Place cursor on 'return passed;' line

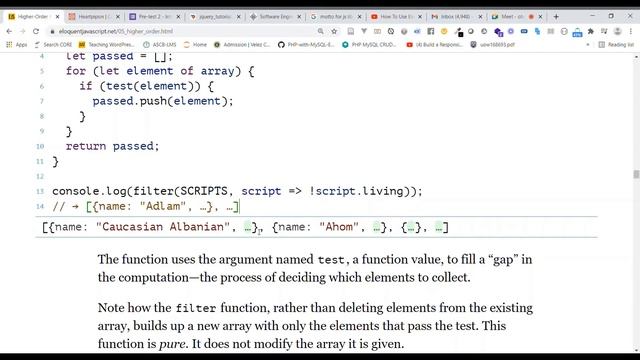[113, 146]
